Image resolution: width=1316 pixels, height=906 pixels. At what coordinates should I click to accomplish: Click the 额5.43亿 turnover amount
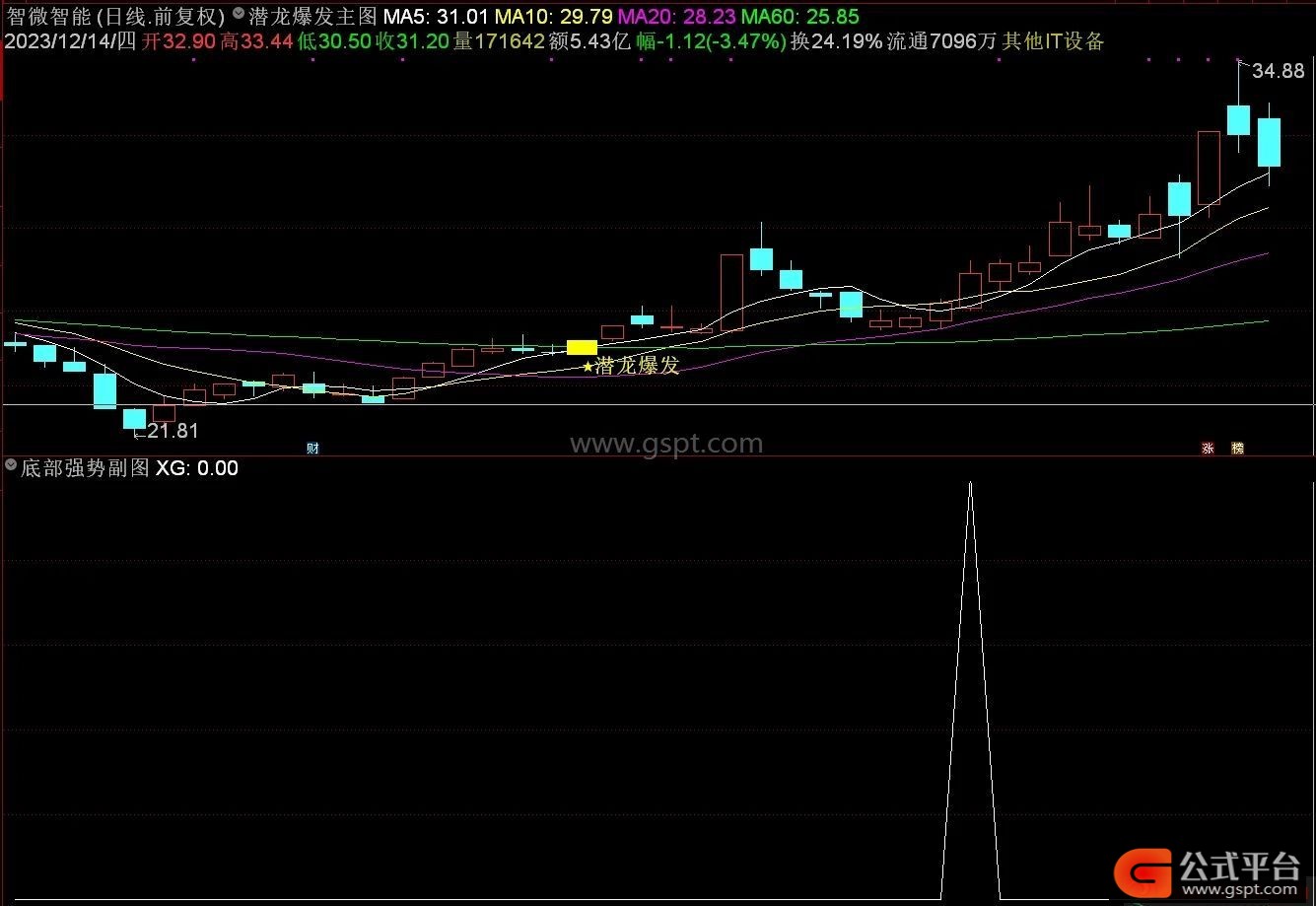589,41
